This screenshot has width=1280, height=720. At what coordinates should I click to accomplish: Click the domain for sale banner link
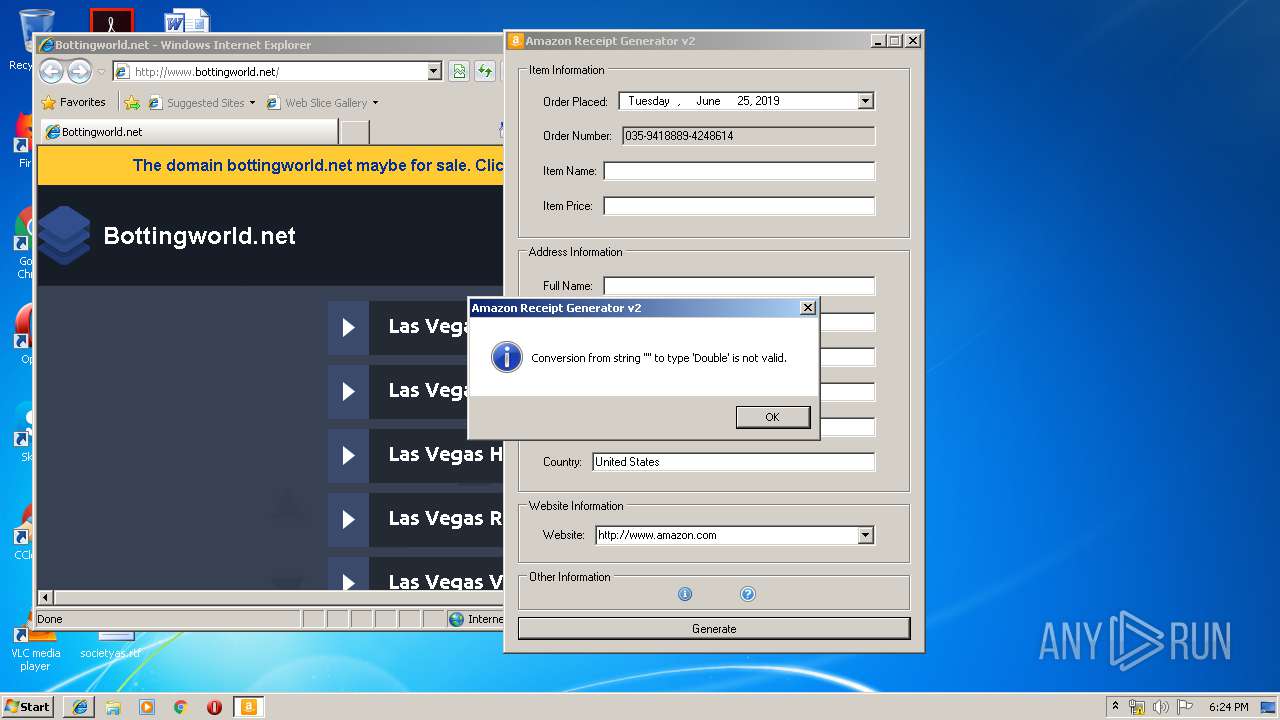tap(318, 165)
